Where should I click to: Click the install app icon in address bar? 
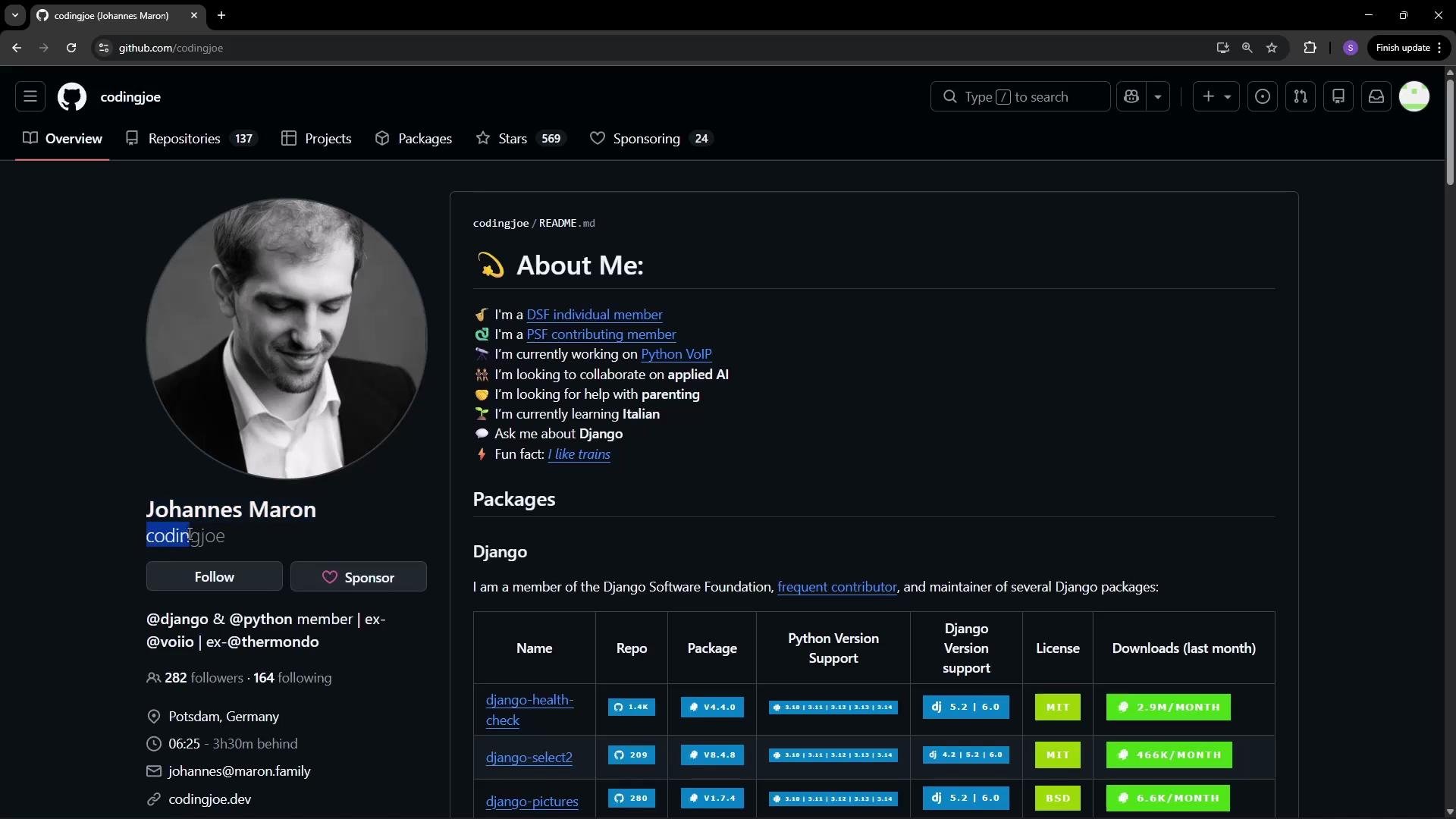pos(1222,48)
